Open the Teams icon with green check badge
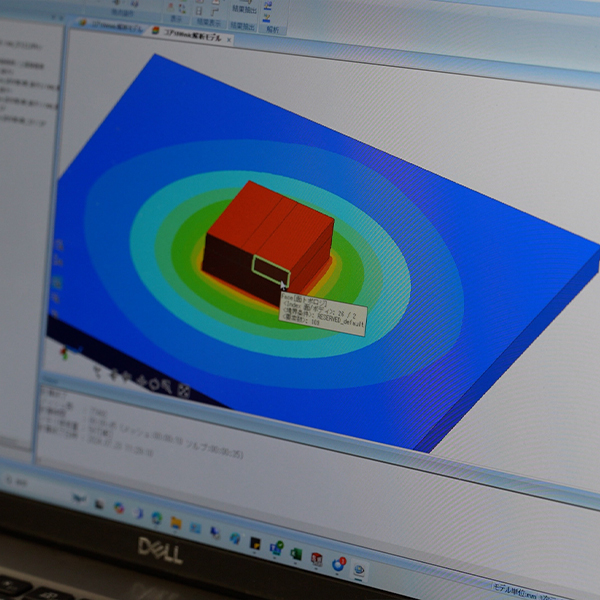 click(276, 548)
